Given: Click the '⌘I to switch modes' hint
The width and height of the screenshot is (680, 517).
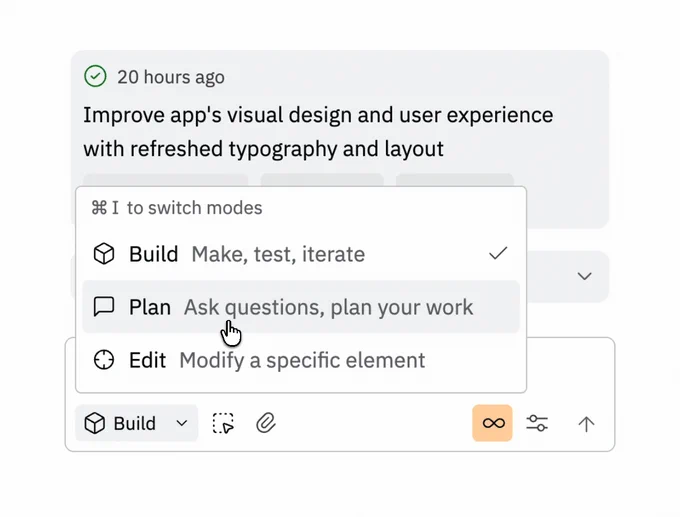Looking at the screenshot, I should point(177,208).
